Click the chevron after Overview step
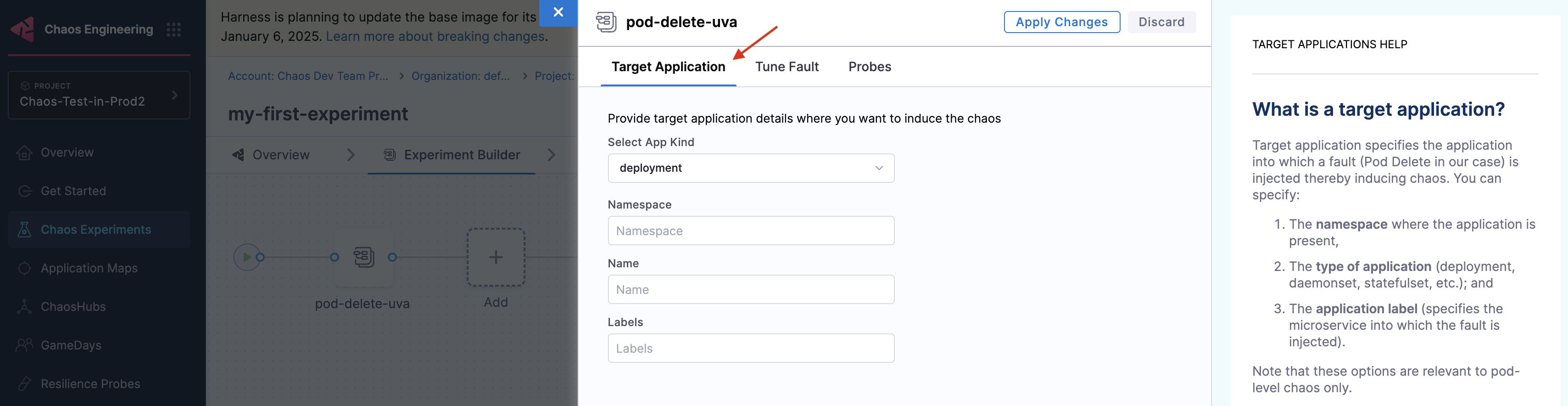This screenshot has width=1568, height=406. tap(351, 155)
